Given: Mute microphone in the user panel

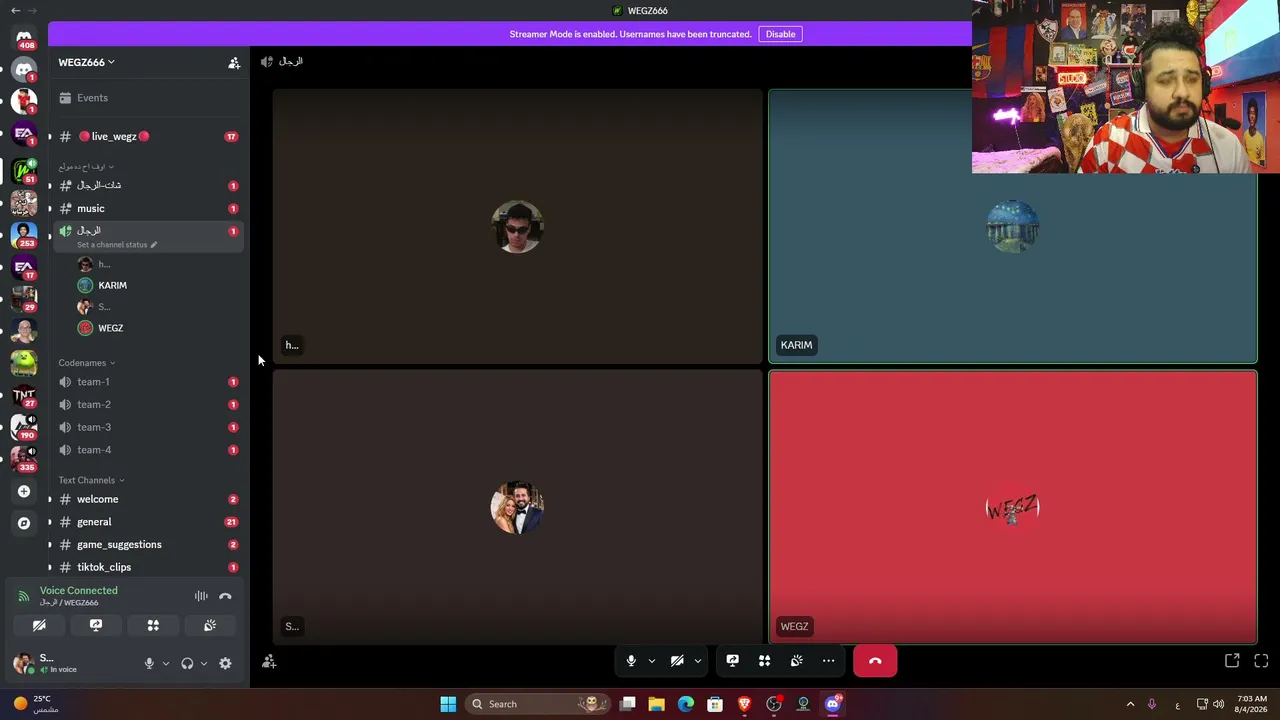Looking at the screenshot, I should point(149,663).
